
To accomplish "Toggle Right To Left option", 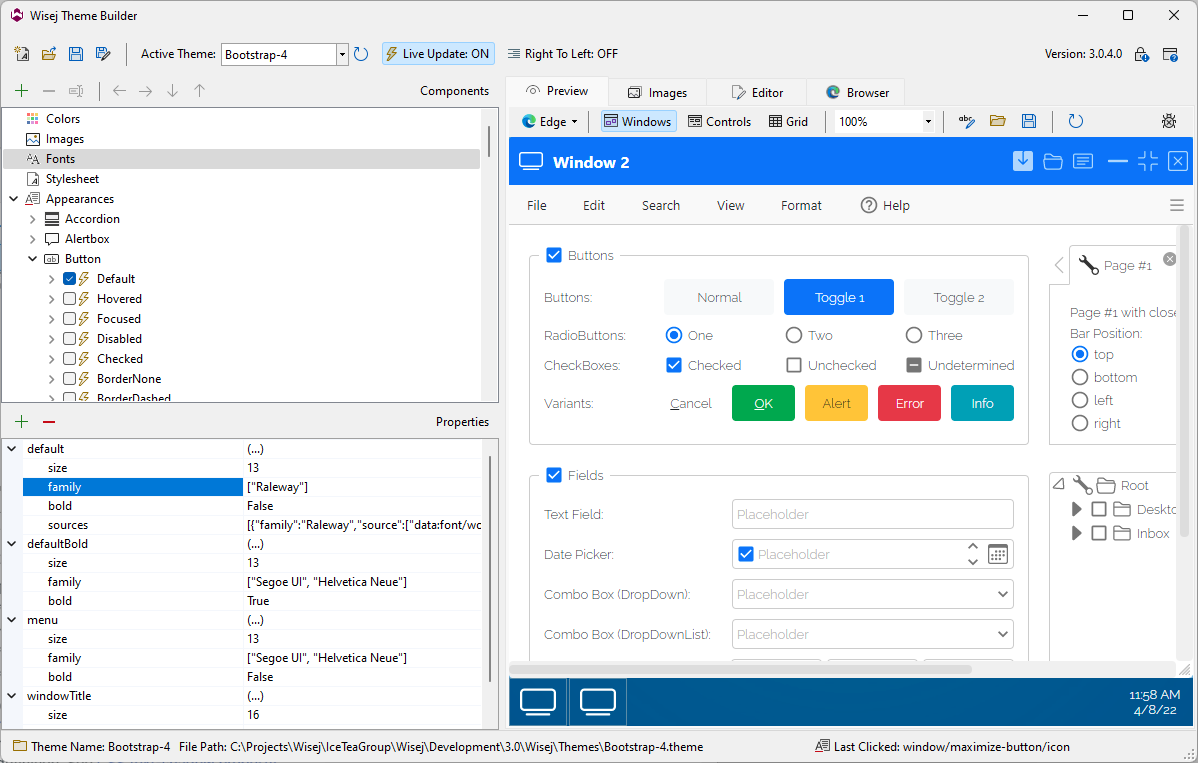I will pos(563,53).
